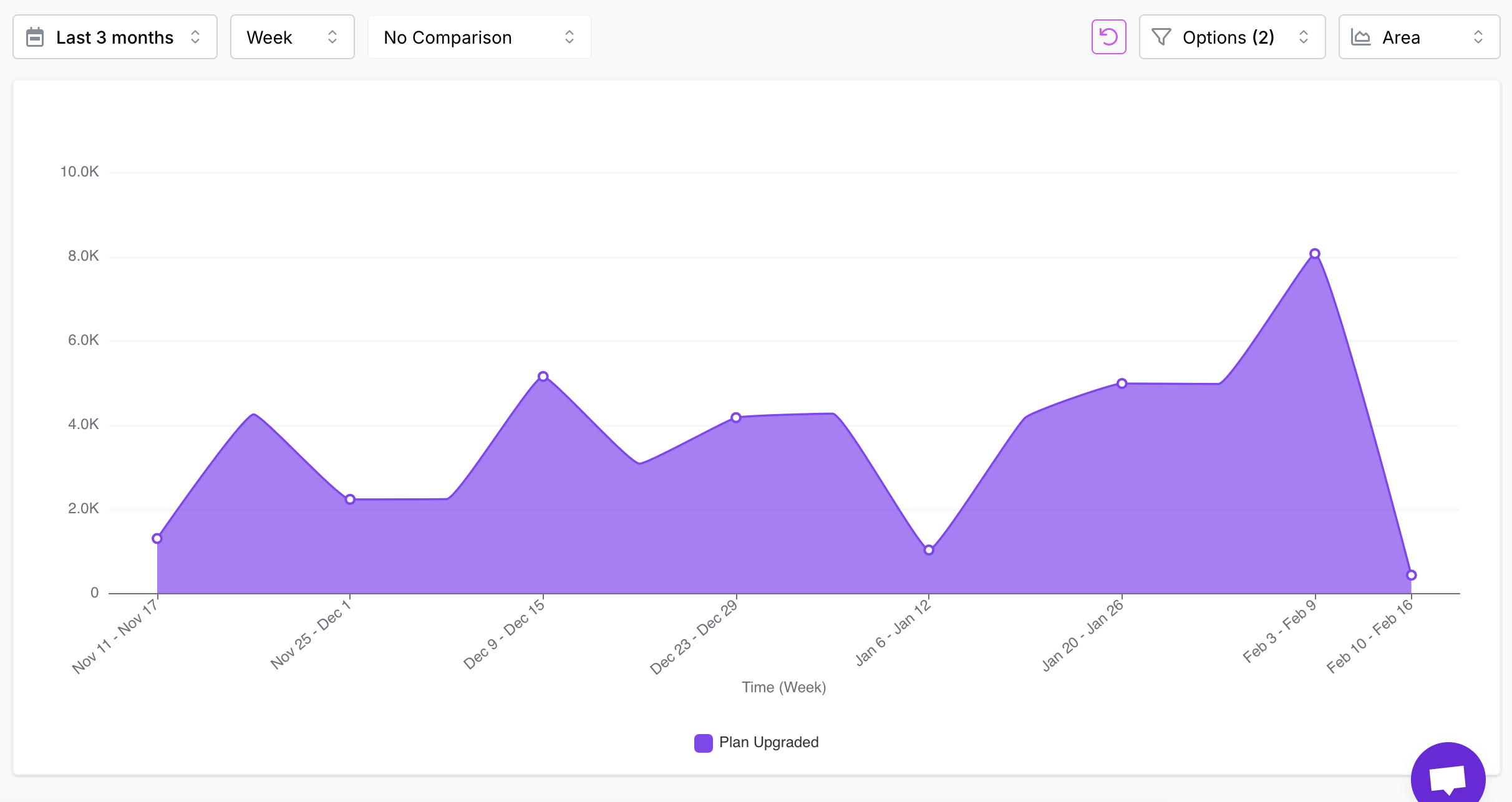The image size is (1512, 802).
Task: Toggle the Plan Upgraded legend series
Action: tap(768, 742)
